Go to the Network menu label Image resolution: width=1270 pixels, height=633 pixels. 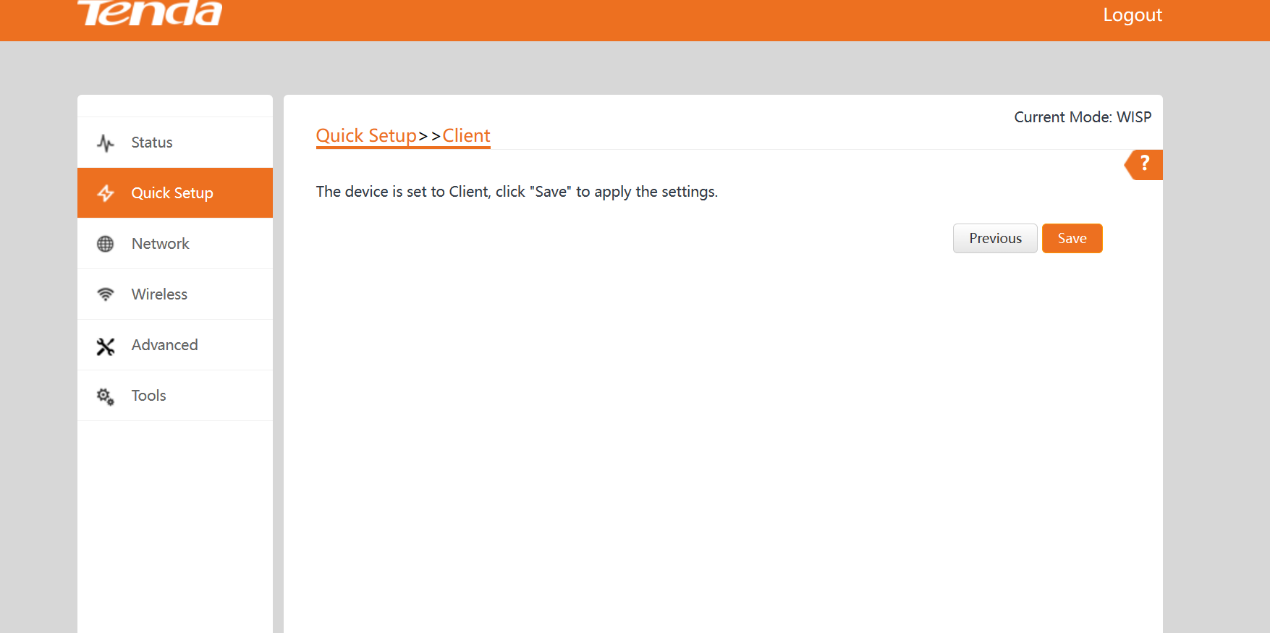(160, 244)
